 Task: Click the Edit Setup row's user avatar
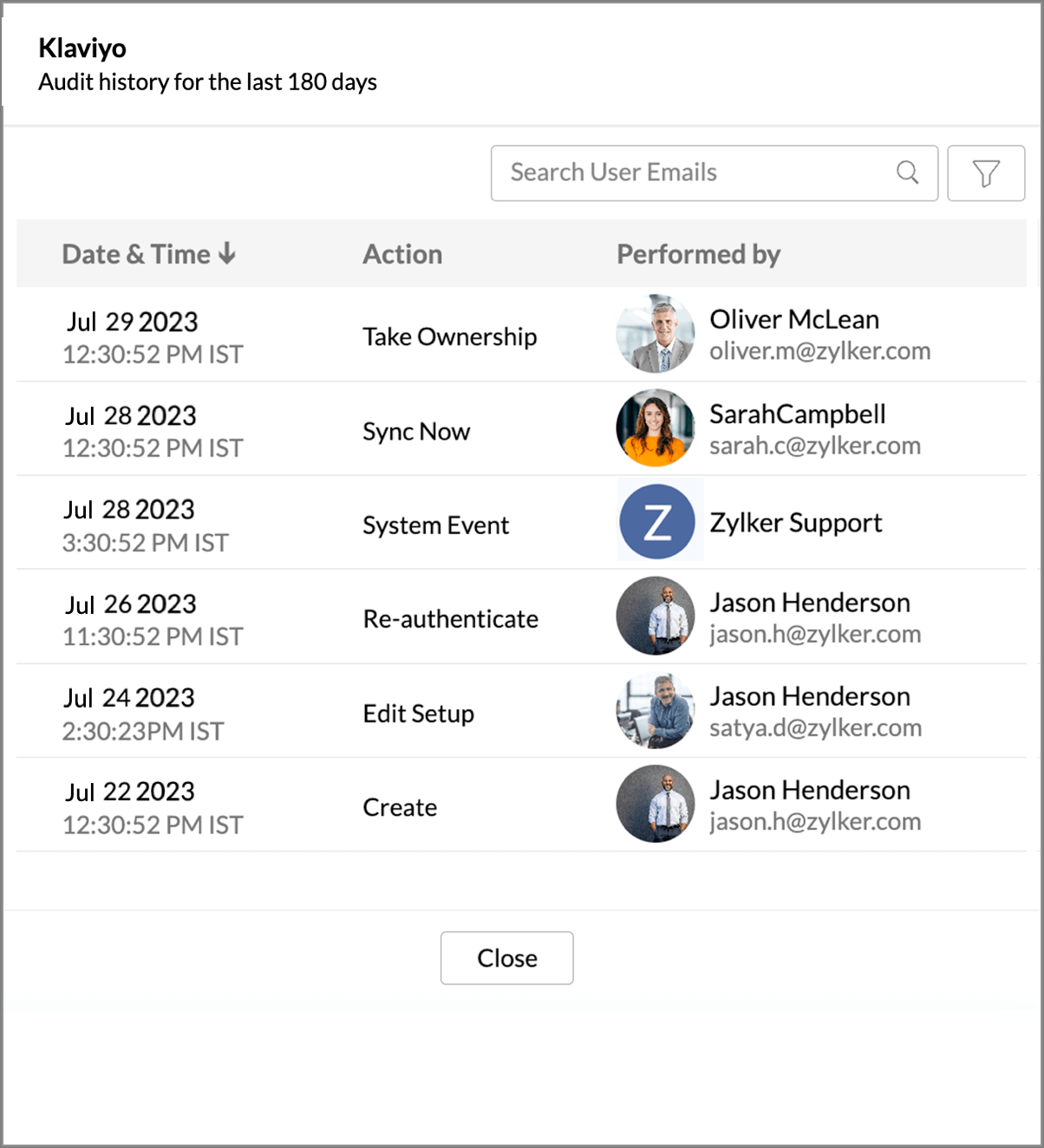656,711
